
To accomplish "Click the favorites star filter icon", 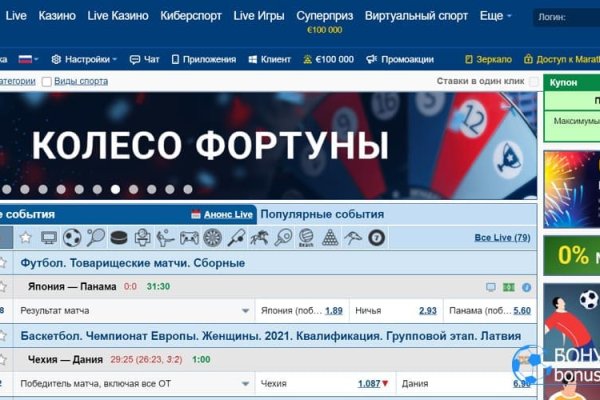I will pos(25,238).
